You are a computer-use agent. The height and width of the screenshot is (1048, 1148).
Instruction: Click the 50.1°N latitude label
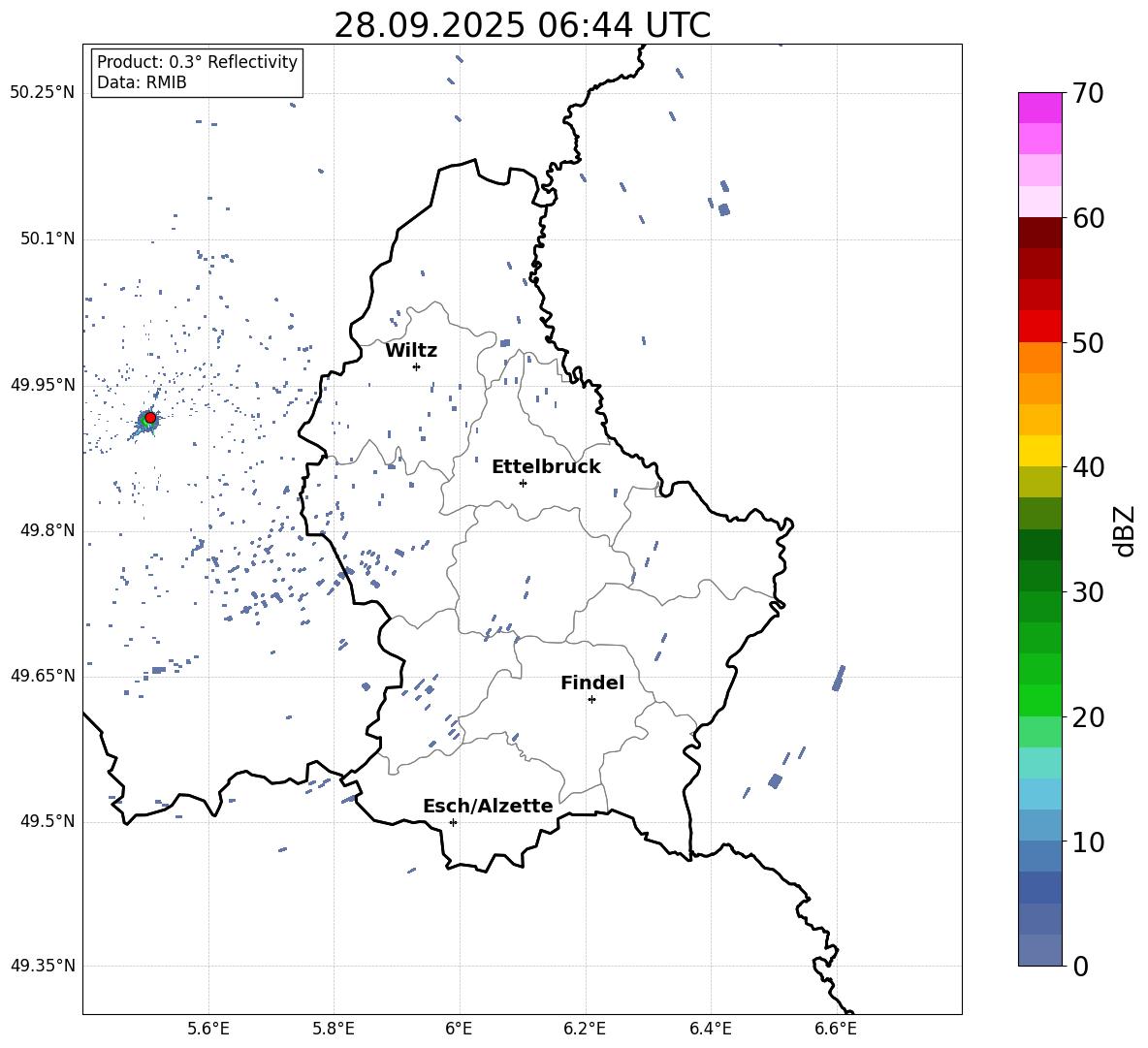point(48,239)
